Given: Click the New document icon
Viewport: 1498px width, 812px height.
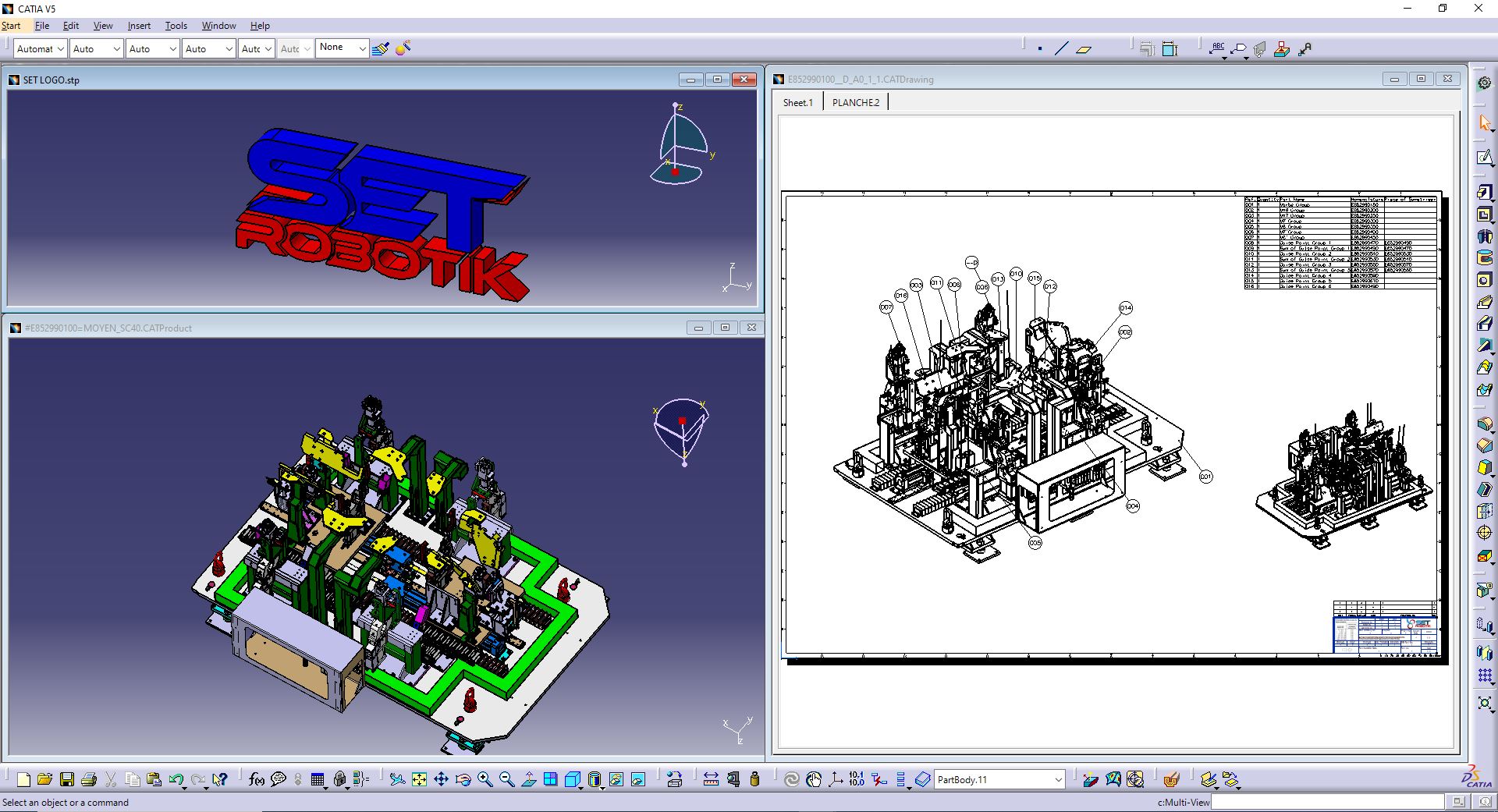Looking at the screenshot, I should 23,779.
